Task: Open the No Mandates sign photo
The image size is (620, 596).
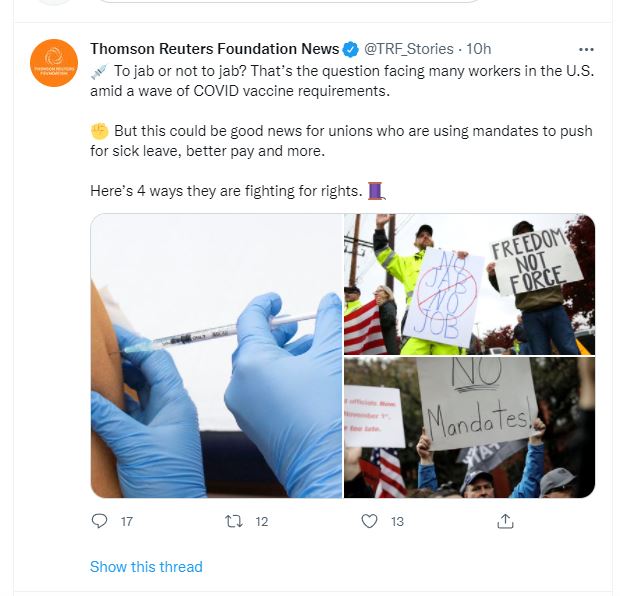Action: pos(469,428)
